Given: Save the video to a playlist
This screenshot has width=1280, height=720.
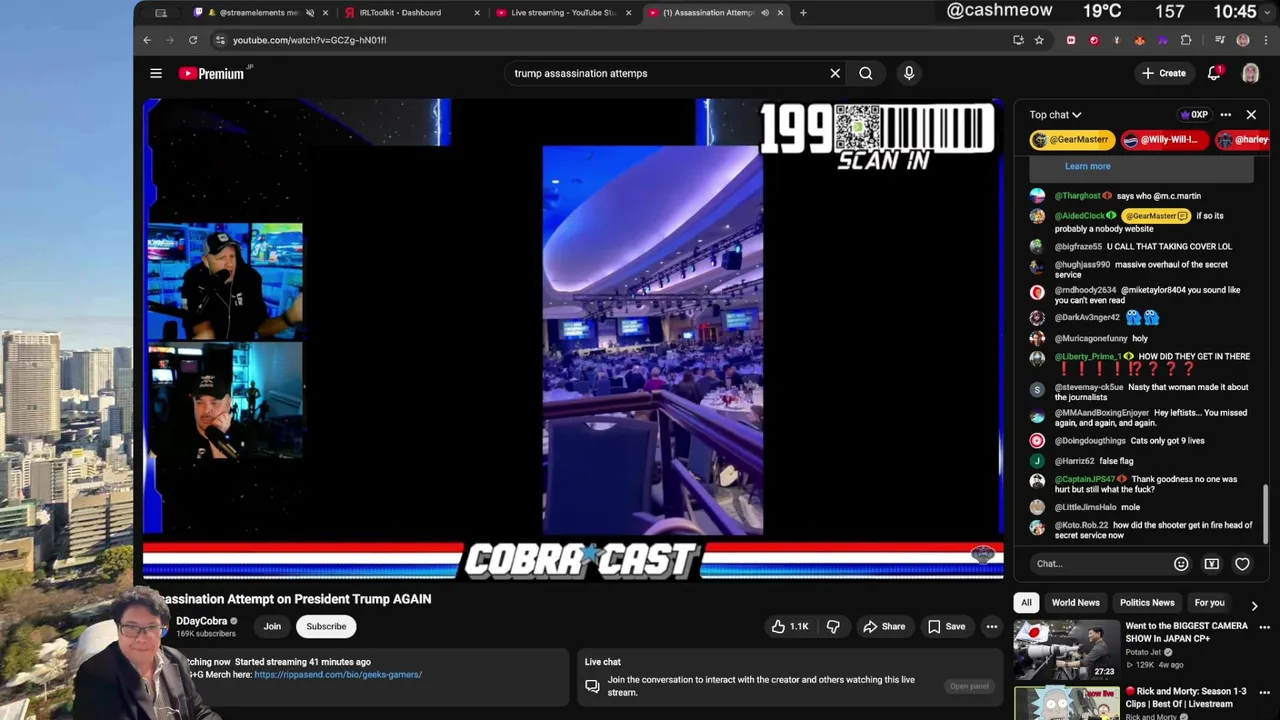Looking at the screenshot, I should coord(946,627).
